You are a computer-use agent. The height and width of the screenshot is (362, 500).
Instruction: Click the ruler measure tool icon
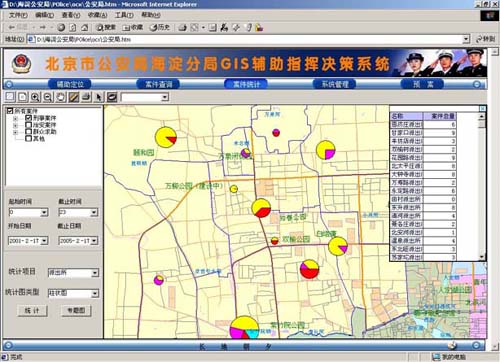pyautogui.click(x=73, y=97)
